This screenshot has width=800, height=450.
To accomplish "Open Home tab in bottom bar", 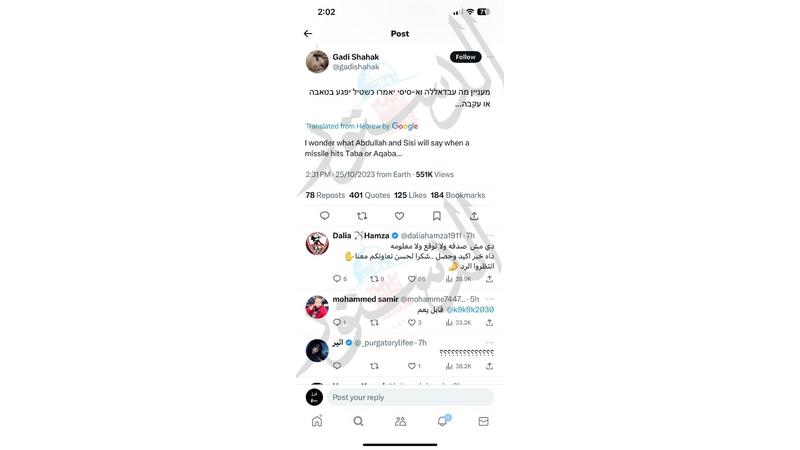I will coord(317,421).
